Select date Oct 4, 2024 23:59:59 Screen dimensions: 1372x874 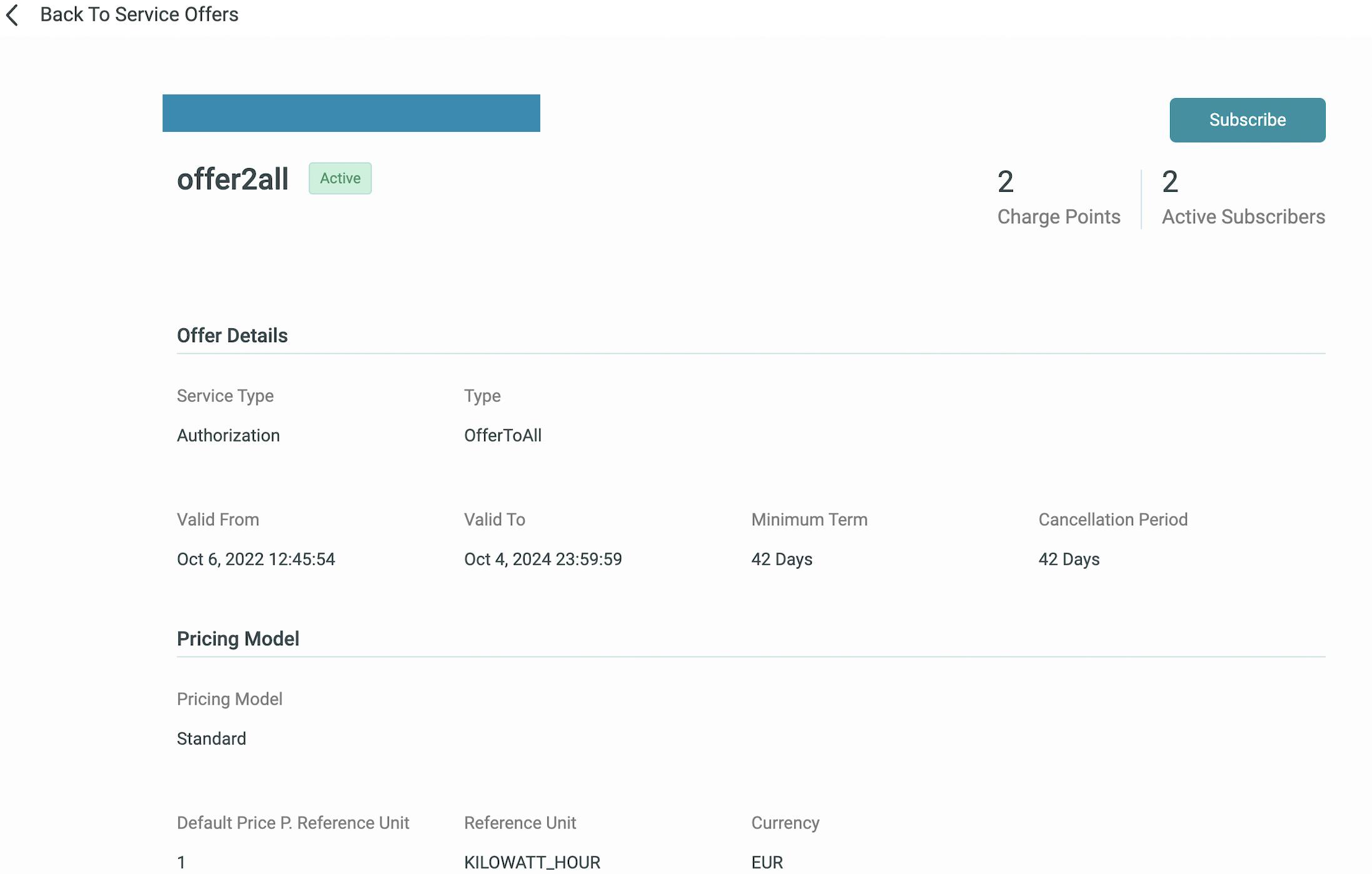[x=543, y=559]
